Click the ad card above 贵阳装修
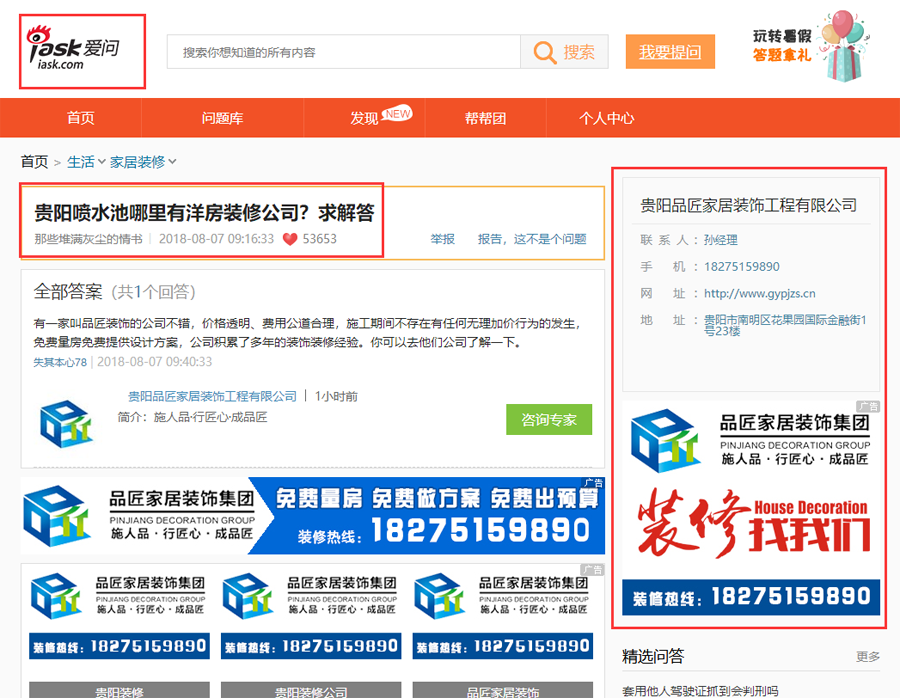 point(119,615)
